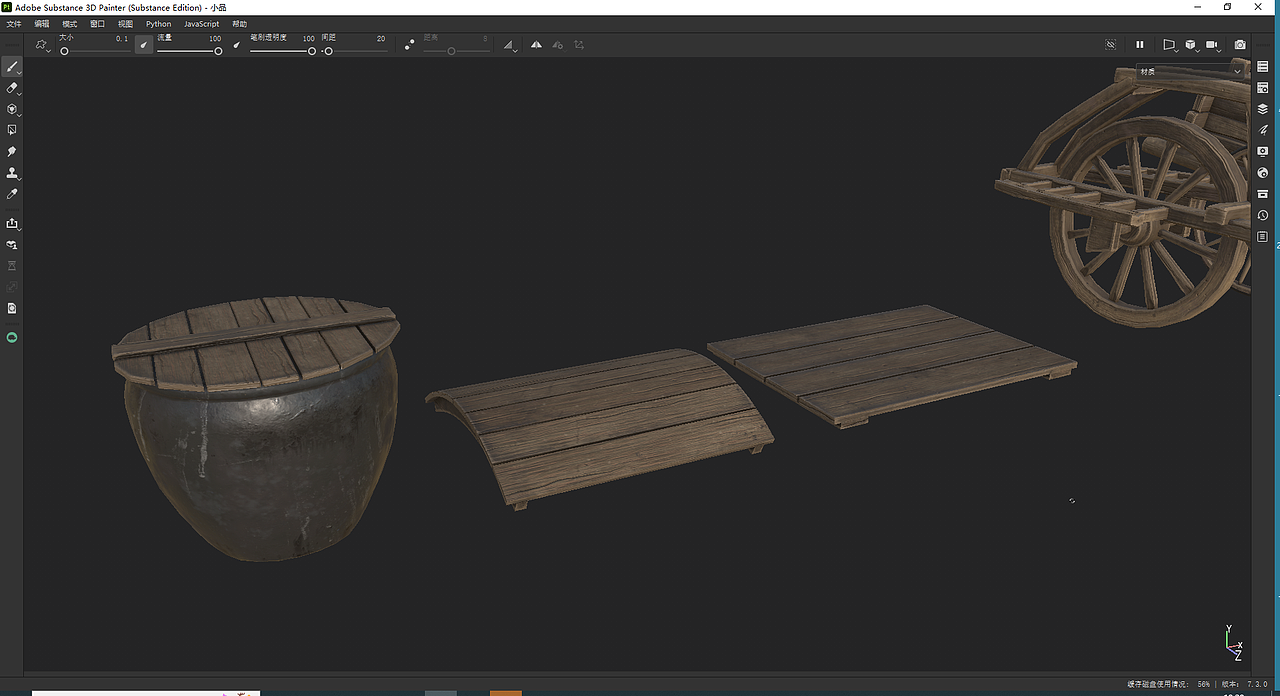Open the 材质 channel display dropdown
1280x696 pixels.
[1190, 72]
